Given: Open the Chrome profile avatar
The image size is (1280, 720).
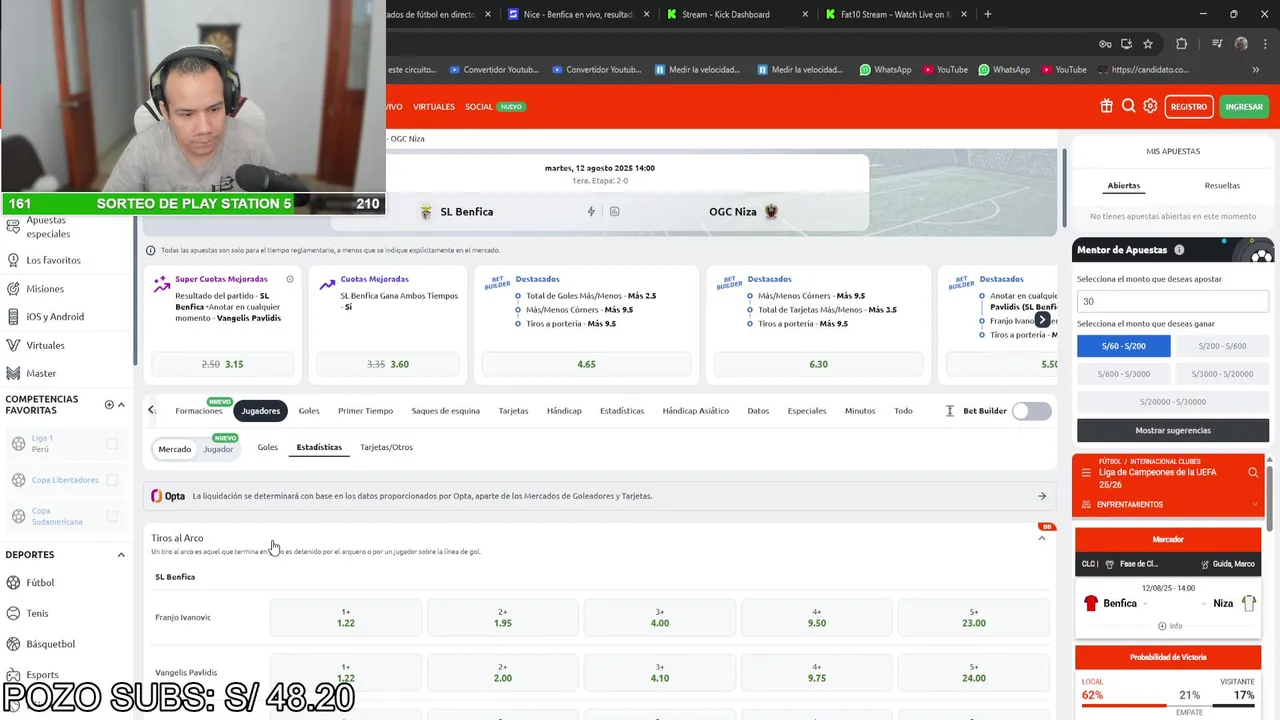Looking at the screenshot, I should (x=1241, y=44).
